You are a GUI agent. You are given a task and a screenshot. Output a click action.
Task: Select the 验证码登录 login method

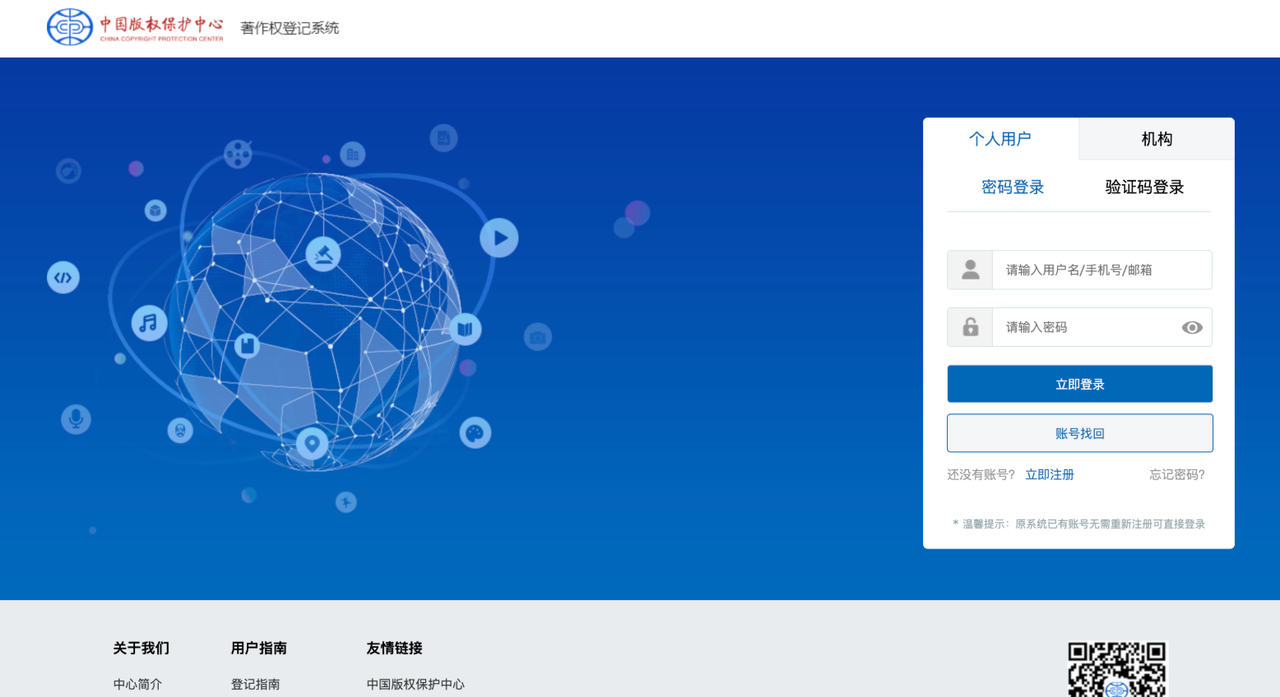[x=1144, y=187]
